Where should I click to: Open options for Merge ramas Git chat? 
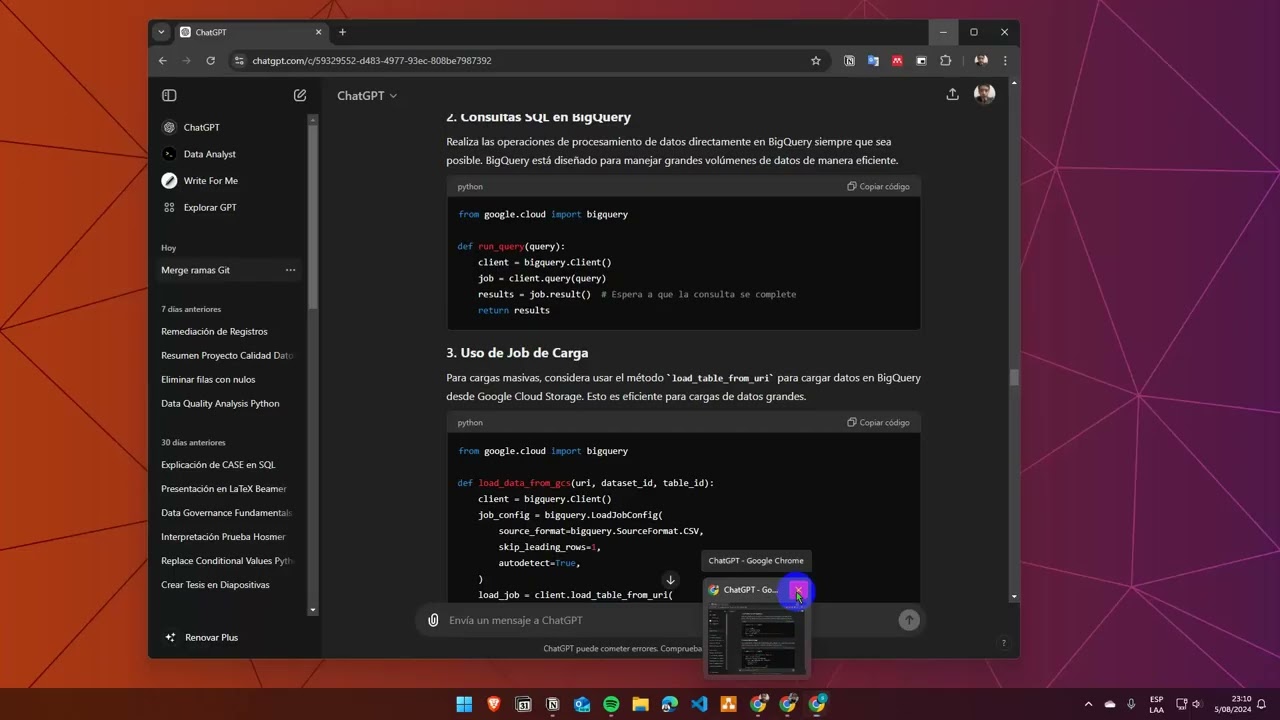pos(290,270)
